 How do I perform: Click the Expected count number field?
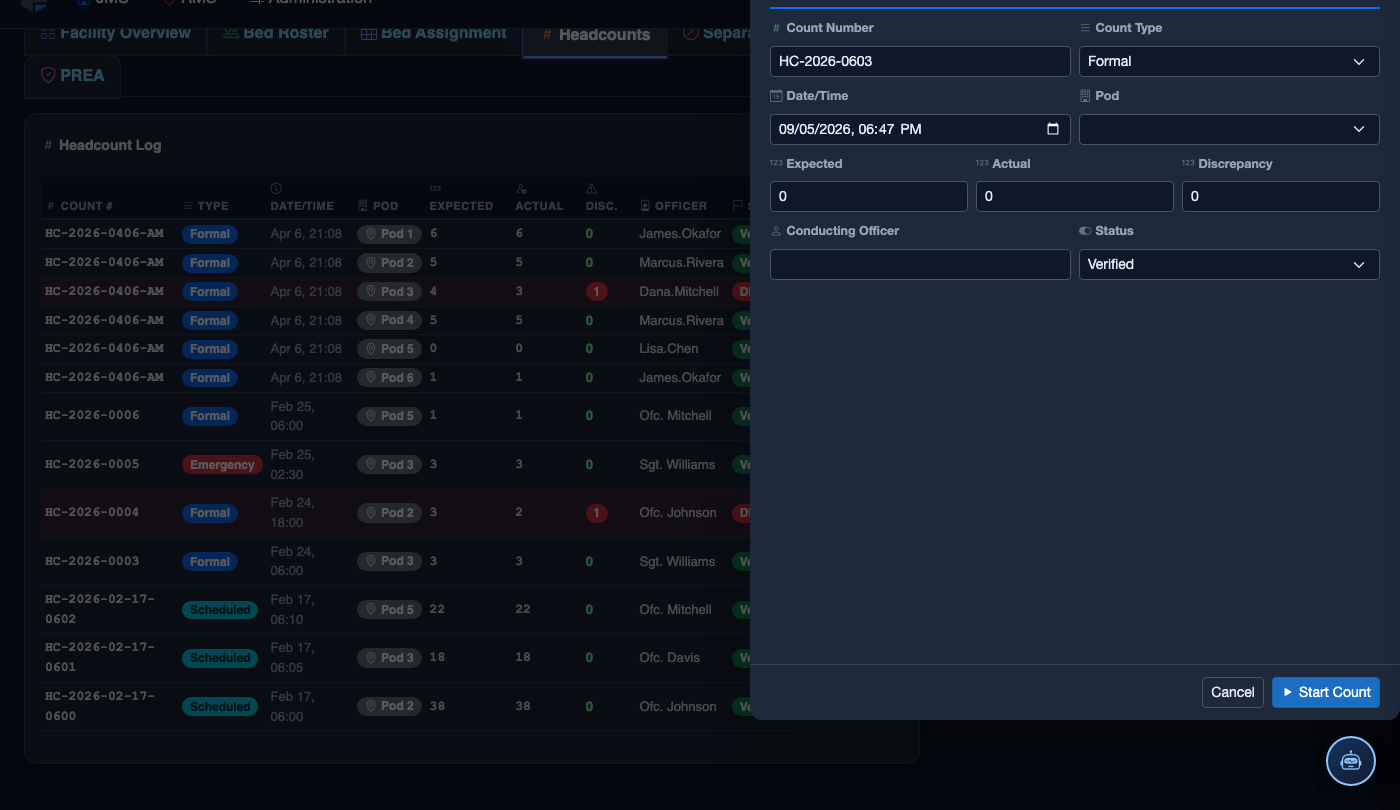click(869, 196)
